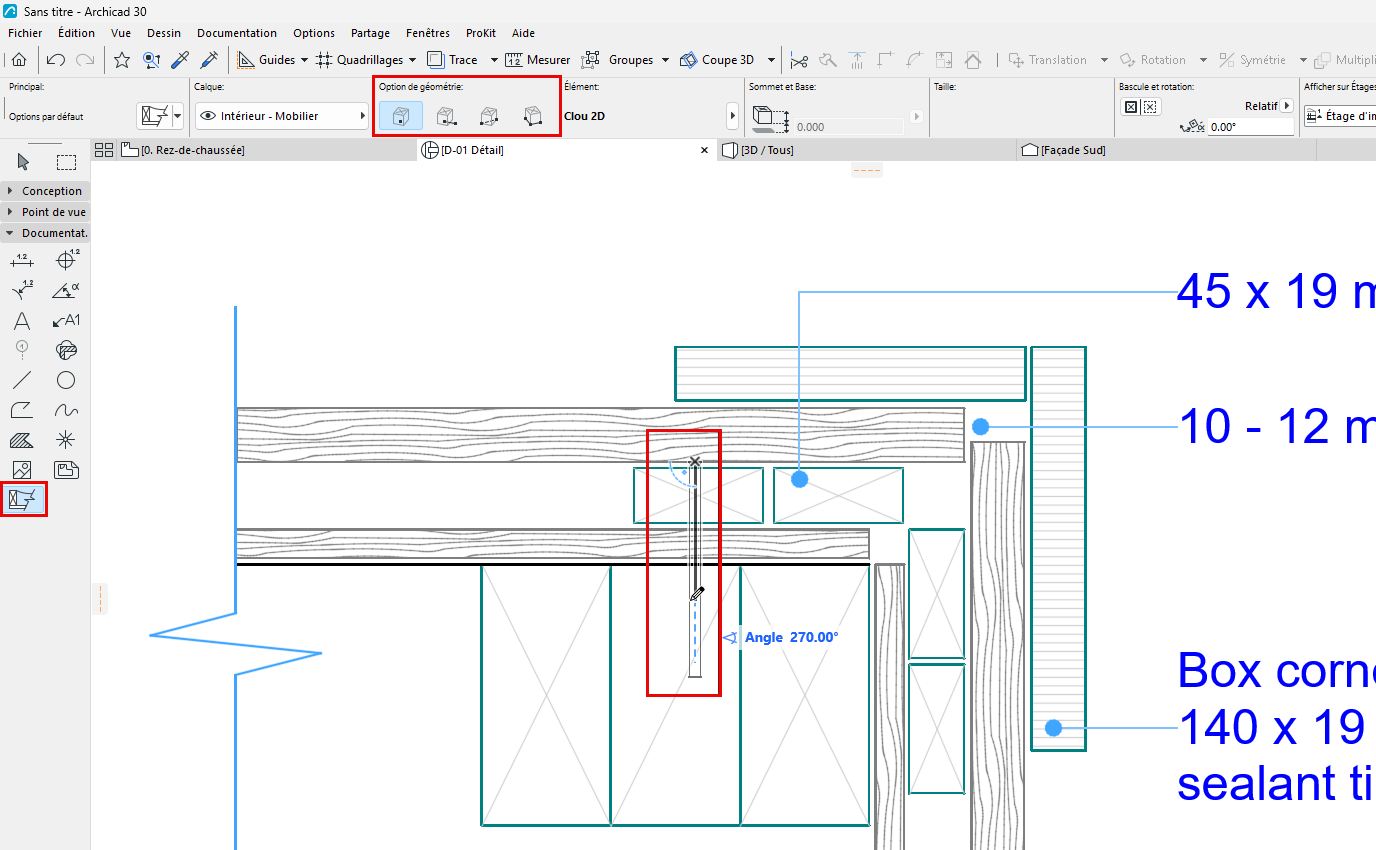Inject parameters with the syringe icon
This screenshot has width=1376, height=850.
[210, 60]
